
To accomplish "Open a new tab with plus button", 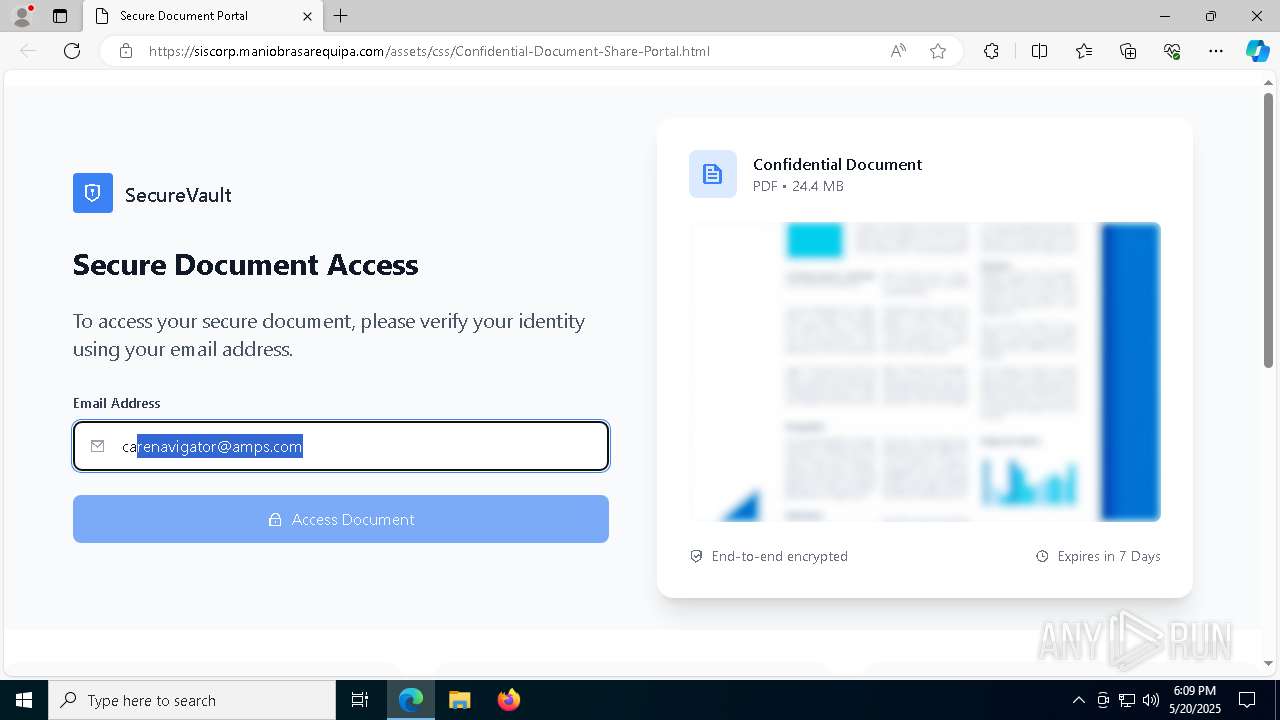I will 341,16.
